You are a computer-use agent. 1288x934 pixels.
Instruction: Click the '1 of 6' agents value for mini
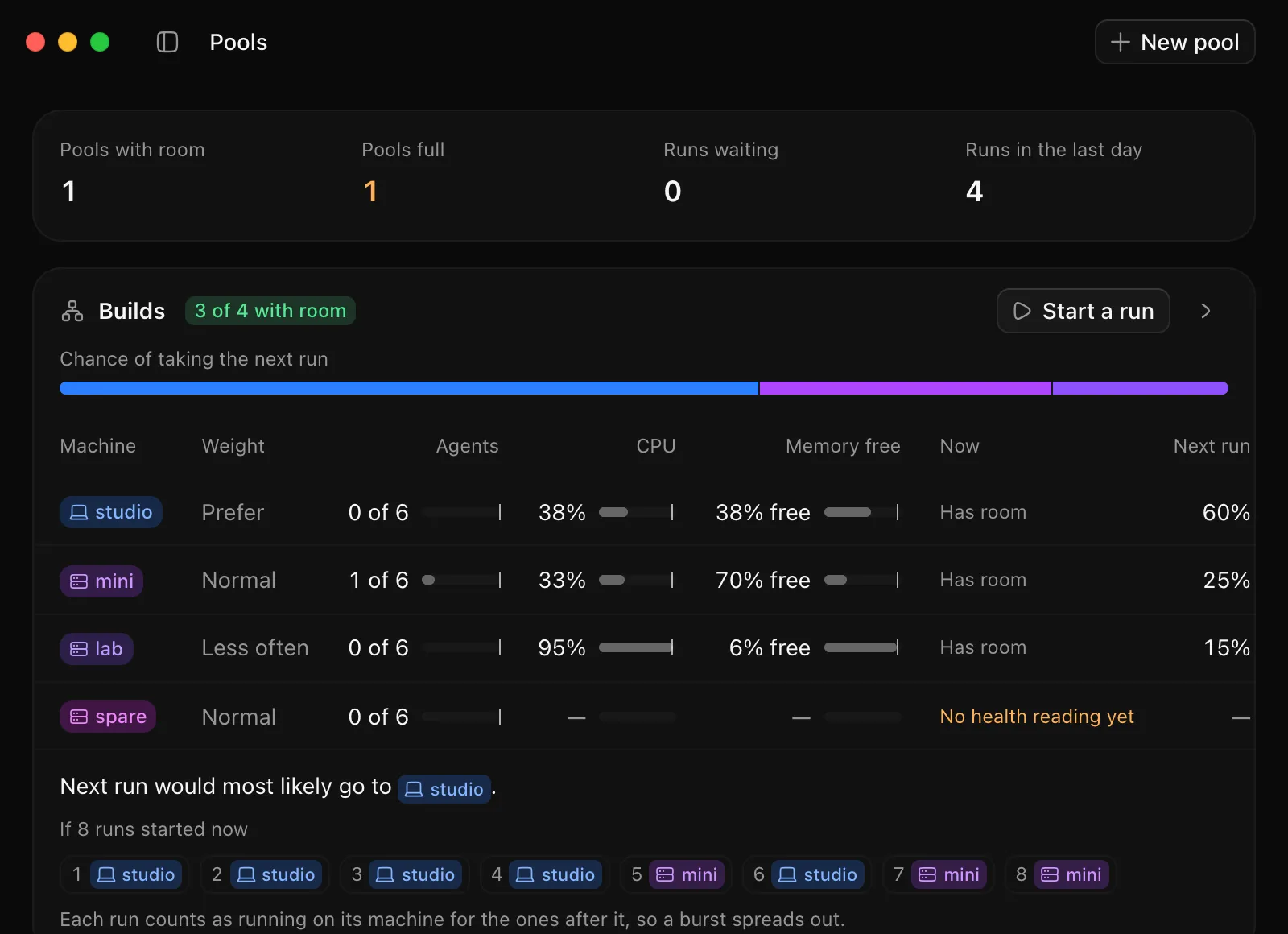(x=379, y=581)
